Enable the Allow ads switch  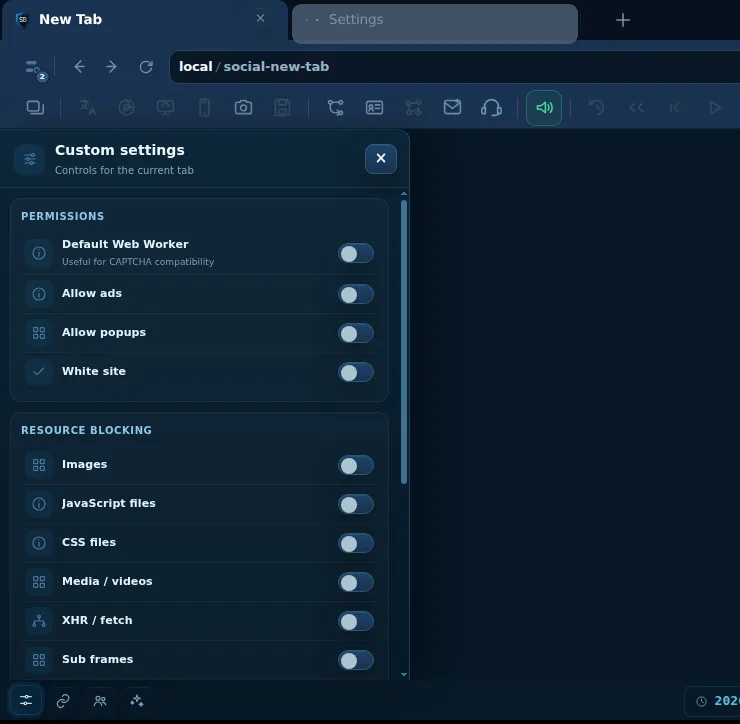(x=356, y=295)
